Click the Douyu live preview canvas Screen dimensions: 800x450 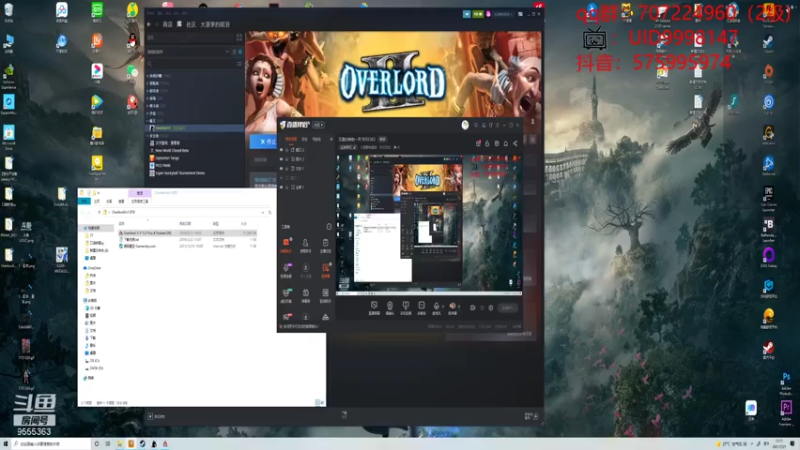[x=429, y=224]
